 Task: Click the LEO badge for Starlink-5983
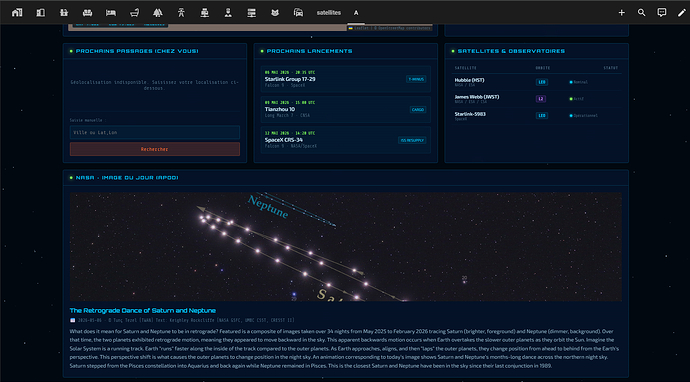tap(542, 116)
